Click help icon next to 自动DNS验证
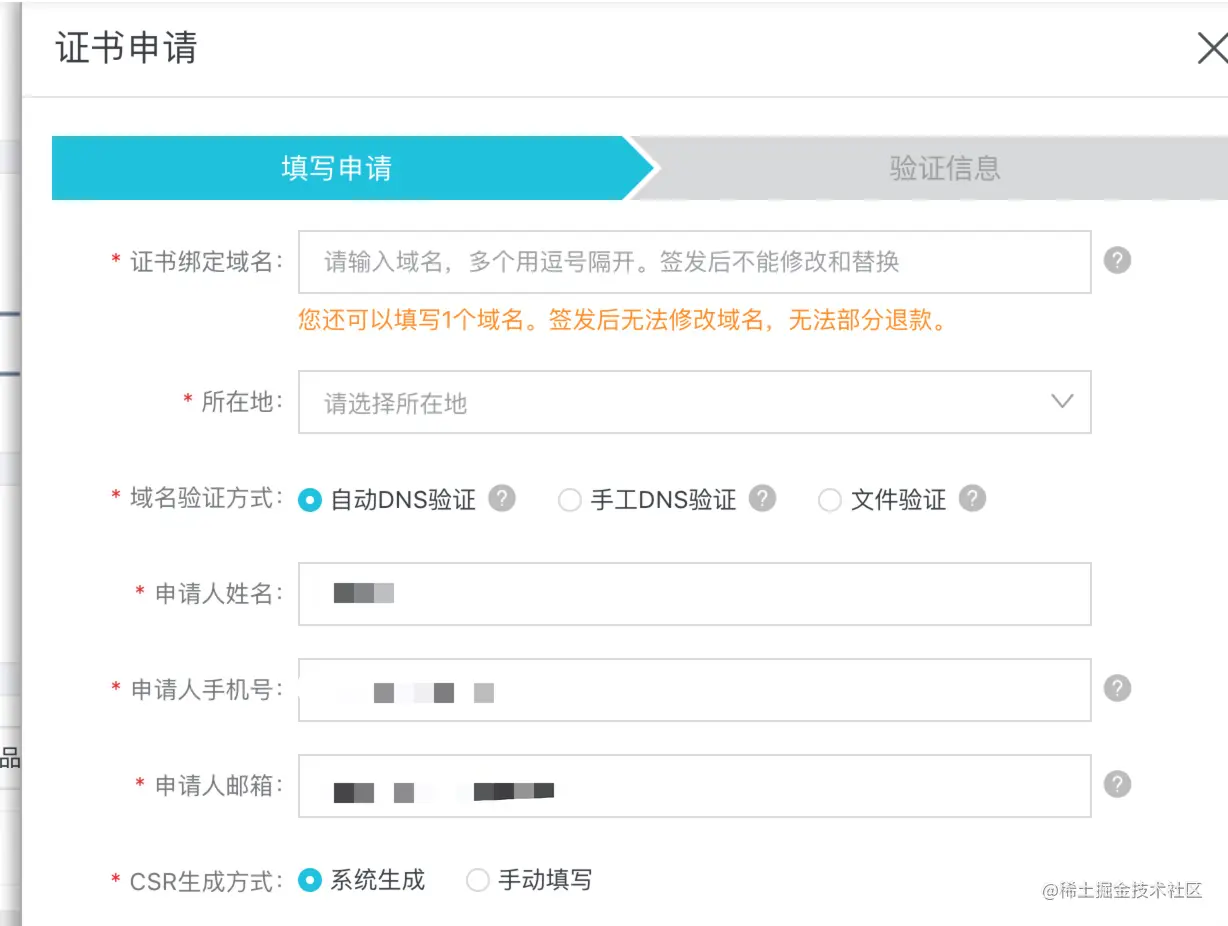1228x926 pixels. coord(502,498)
